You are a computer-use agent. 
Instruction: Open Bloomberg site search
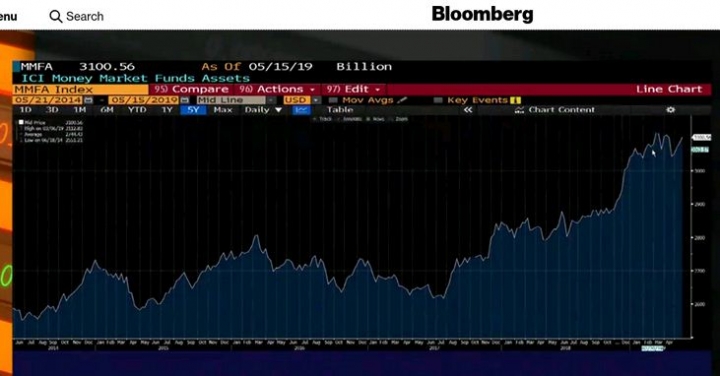tap(76, 17)
